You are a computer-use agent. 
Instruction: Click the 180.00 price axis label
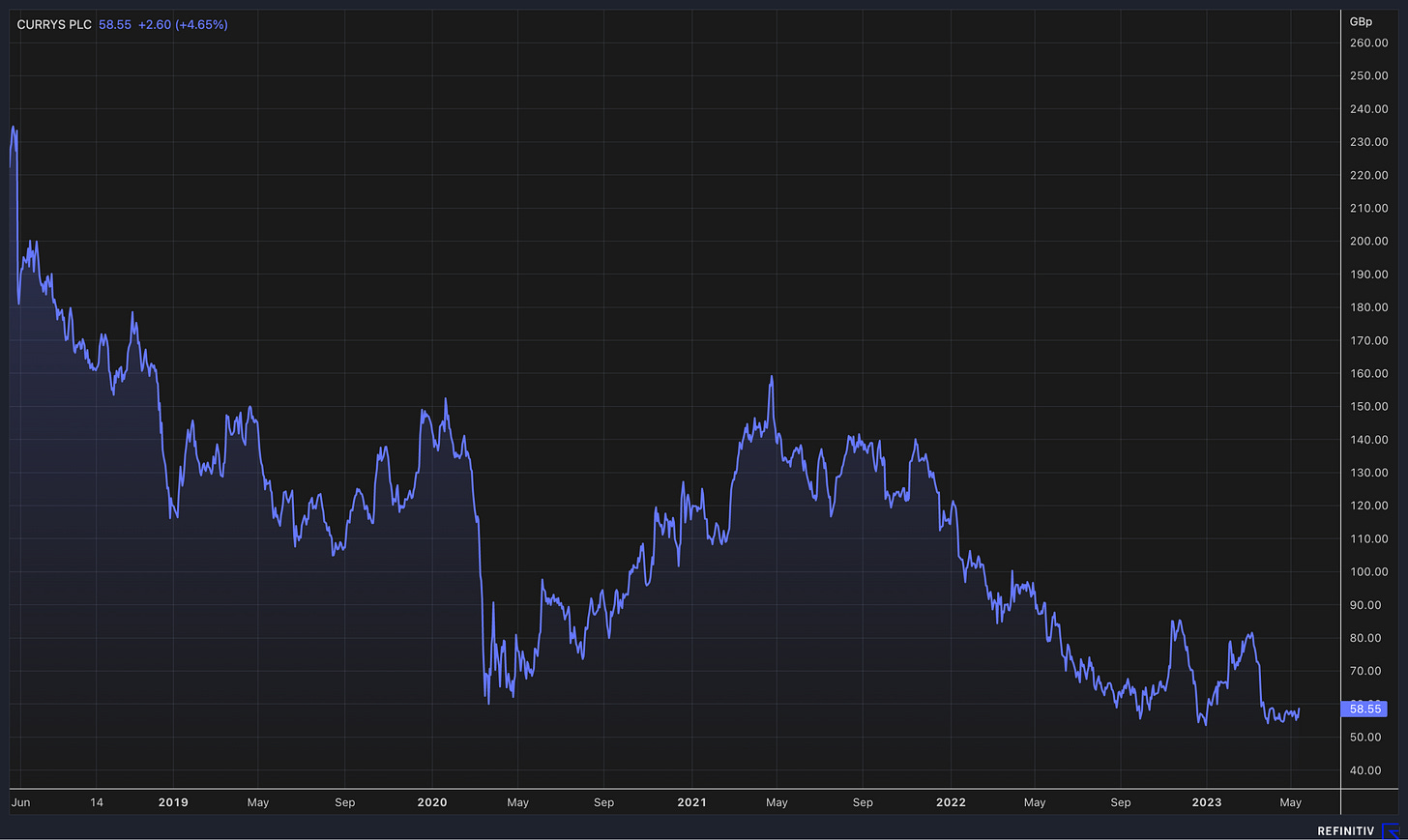click(x=1369, y=307)
